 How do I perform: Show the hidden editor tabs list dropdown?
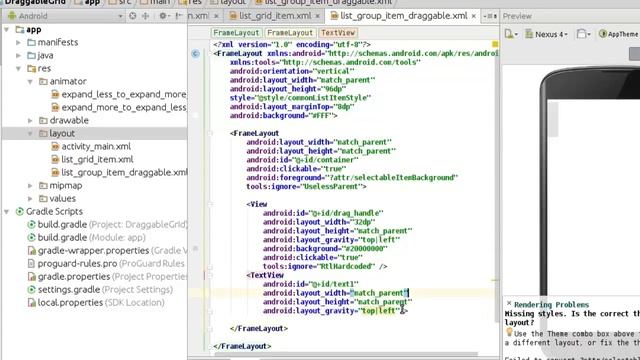click(490, 16)
